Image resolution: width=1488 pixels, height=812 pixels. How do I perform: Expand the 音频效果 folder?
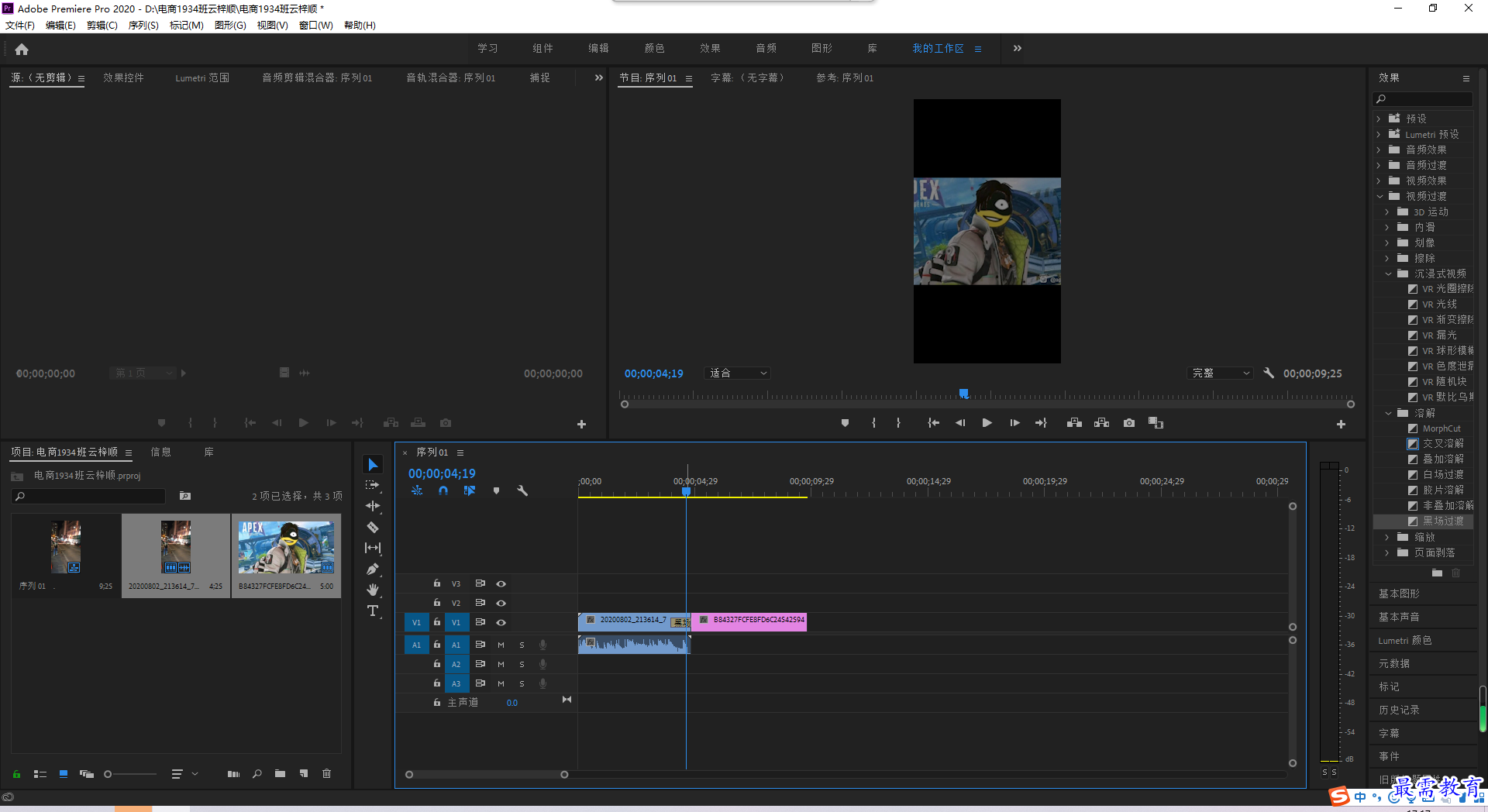tap(1379, 150)
